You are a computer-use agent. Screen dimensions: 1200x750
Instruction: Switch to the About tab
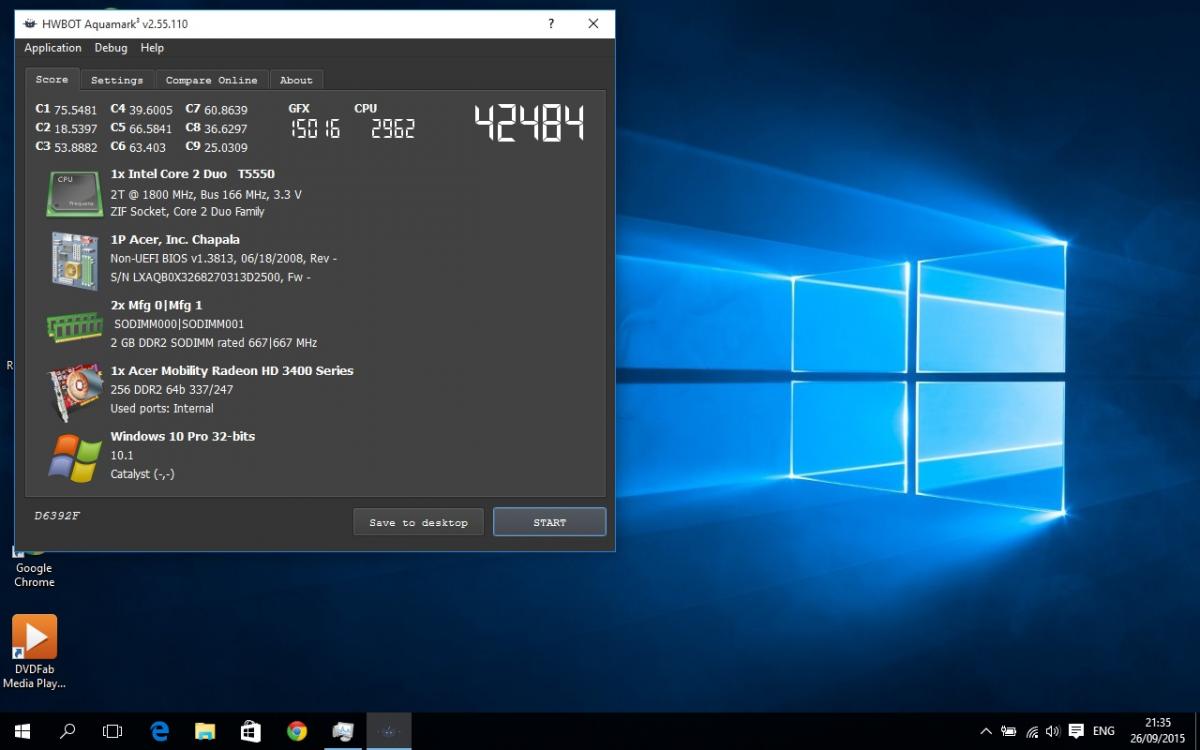296,80
